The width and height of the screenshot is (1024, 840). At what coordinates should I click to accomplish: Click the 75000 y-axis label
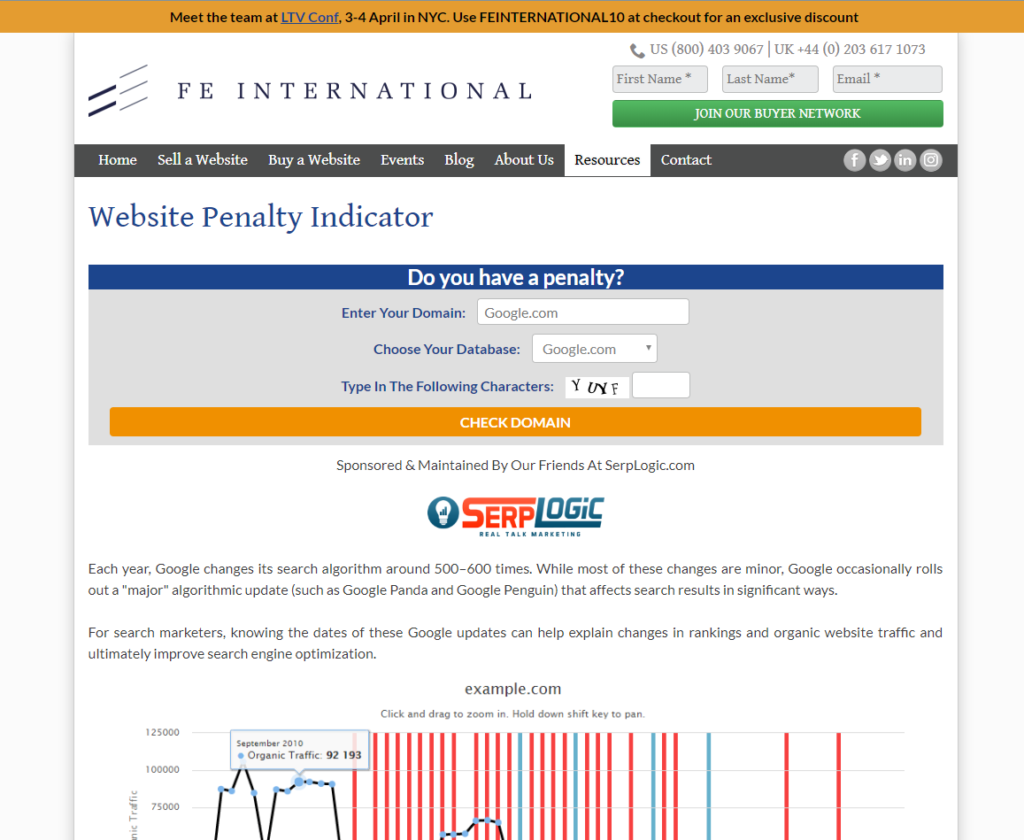click(165, 807)
